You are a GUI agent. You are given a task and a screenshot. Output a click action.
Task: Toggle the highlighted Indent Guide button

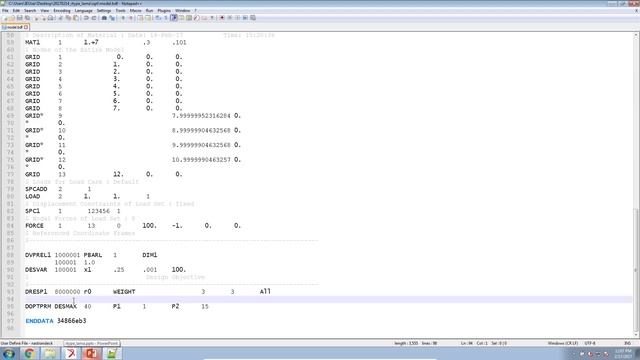pyautogui.click(x=174, y=18)
